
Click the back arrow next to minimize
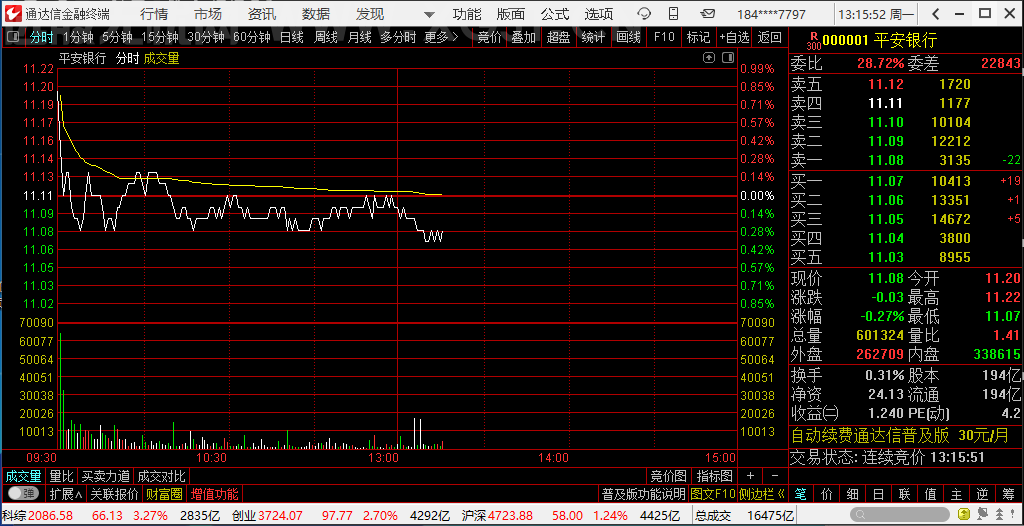[x=936, y=14]
